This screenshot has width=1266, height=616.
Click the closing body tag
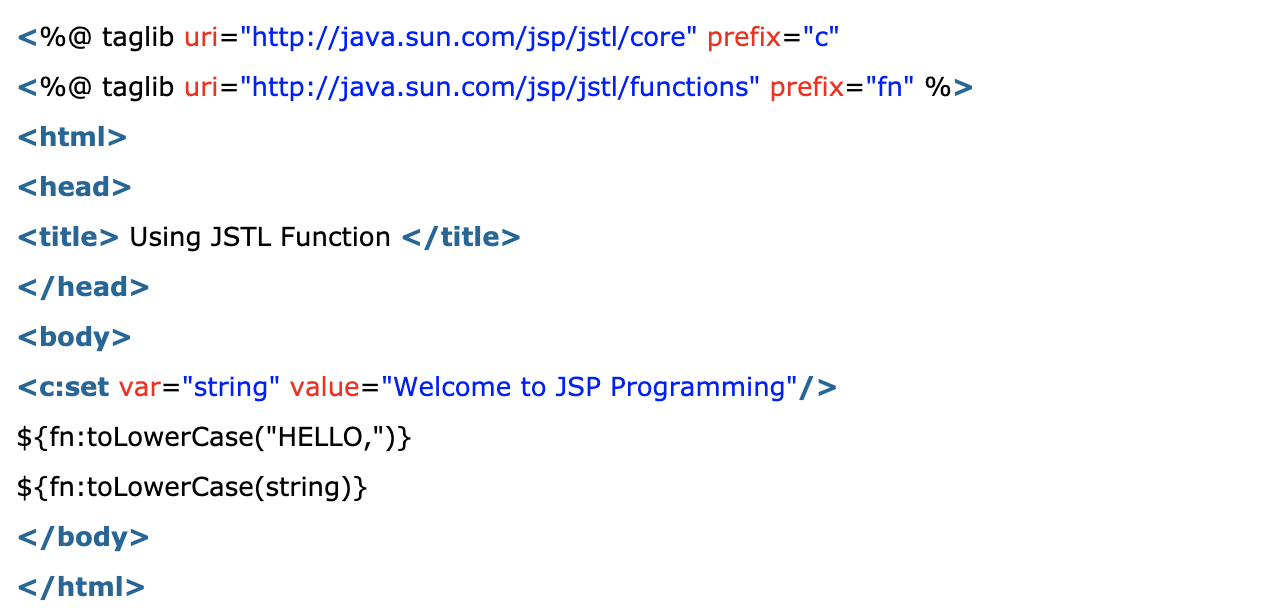(83, 537)
